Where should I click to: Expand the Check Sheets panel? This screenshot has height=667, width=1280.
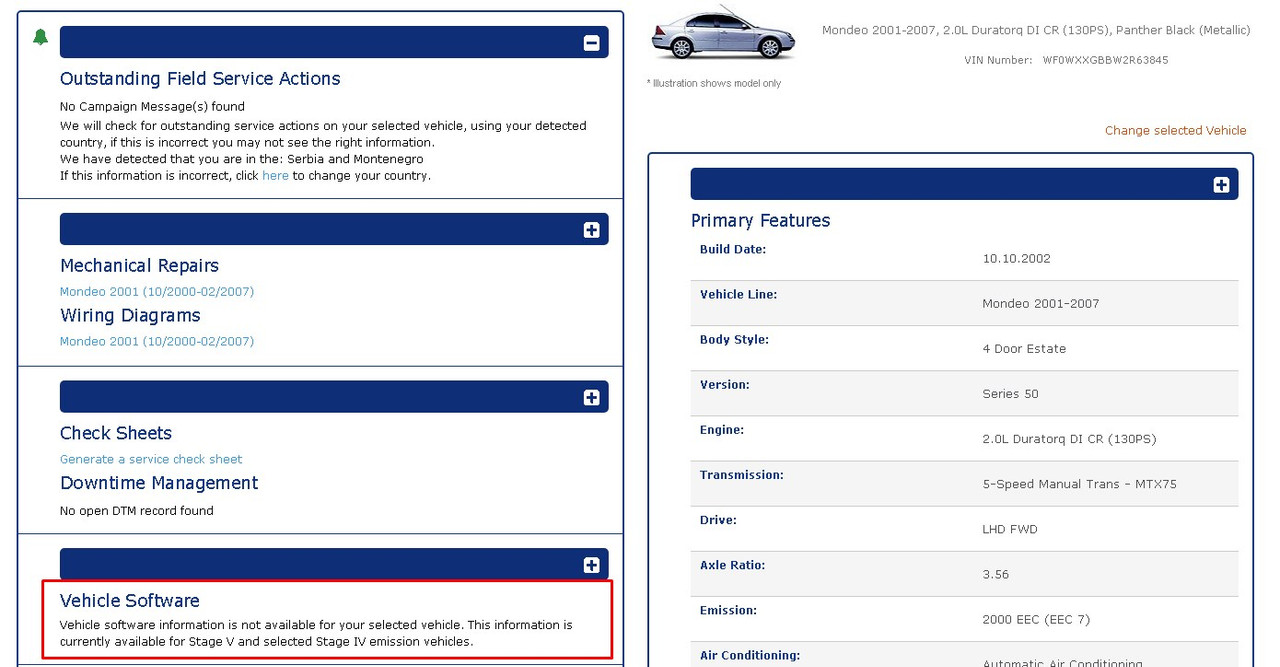591,397
